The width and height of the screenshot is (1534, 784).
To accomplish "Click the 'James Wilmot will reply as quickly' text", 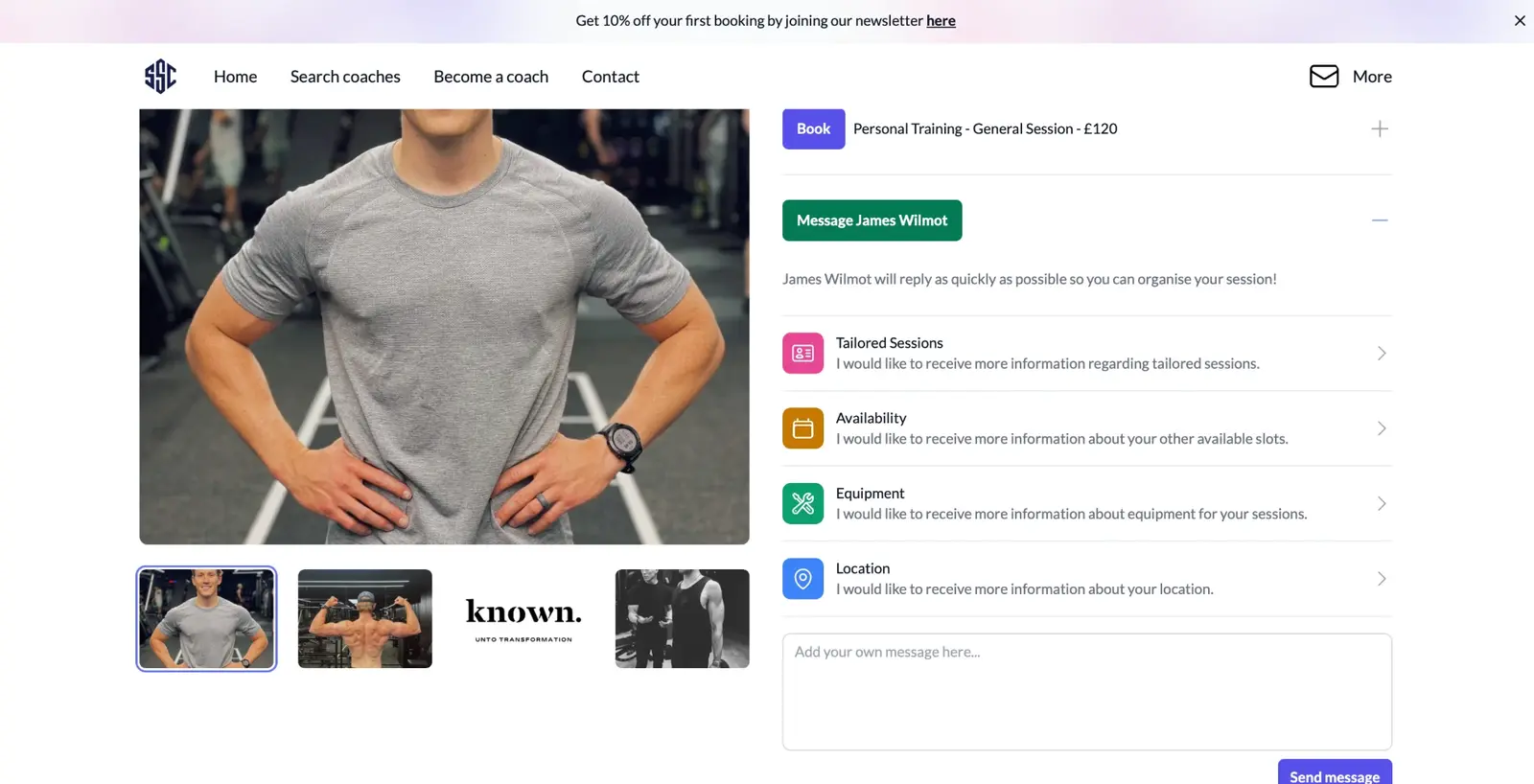I will [x=1030, y=279].
